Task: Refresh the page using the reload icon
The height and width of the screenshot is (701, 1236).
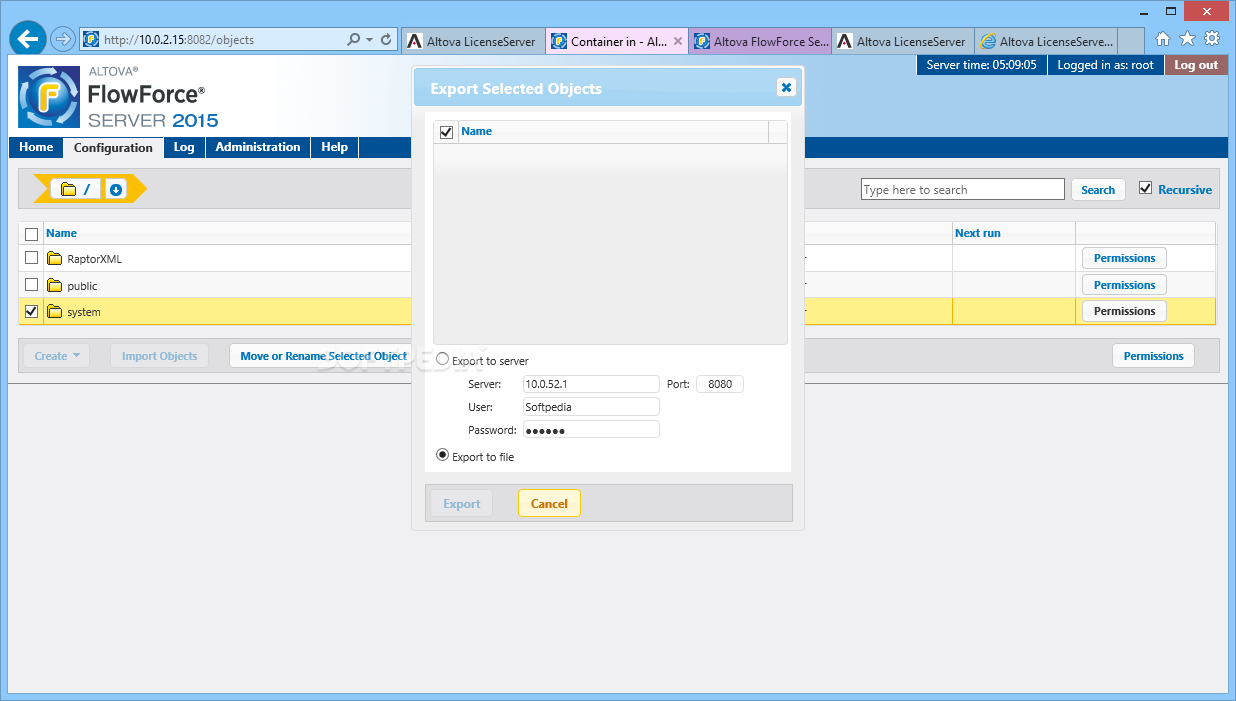Action: (386, 40)
